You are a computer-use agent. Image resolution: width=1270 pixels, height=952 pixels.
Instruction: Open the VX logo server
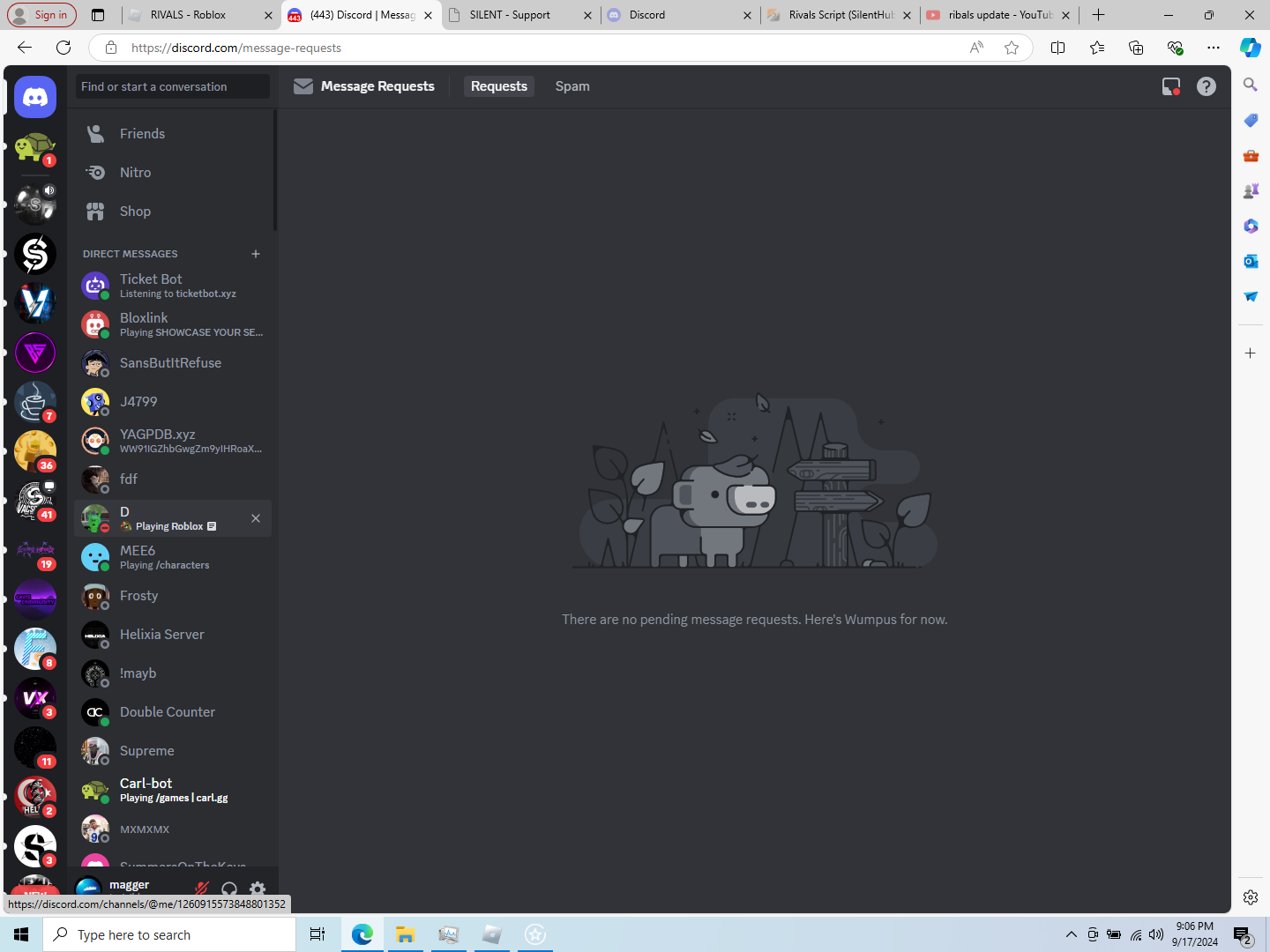pos(35,698)
